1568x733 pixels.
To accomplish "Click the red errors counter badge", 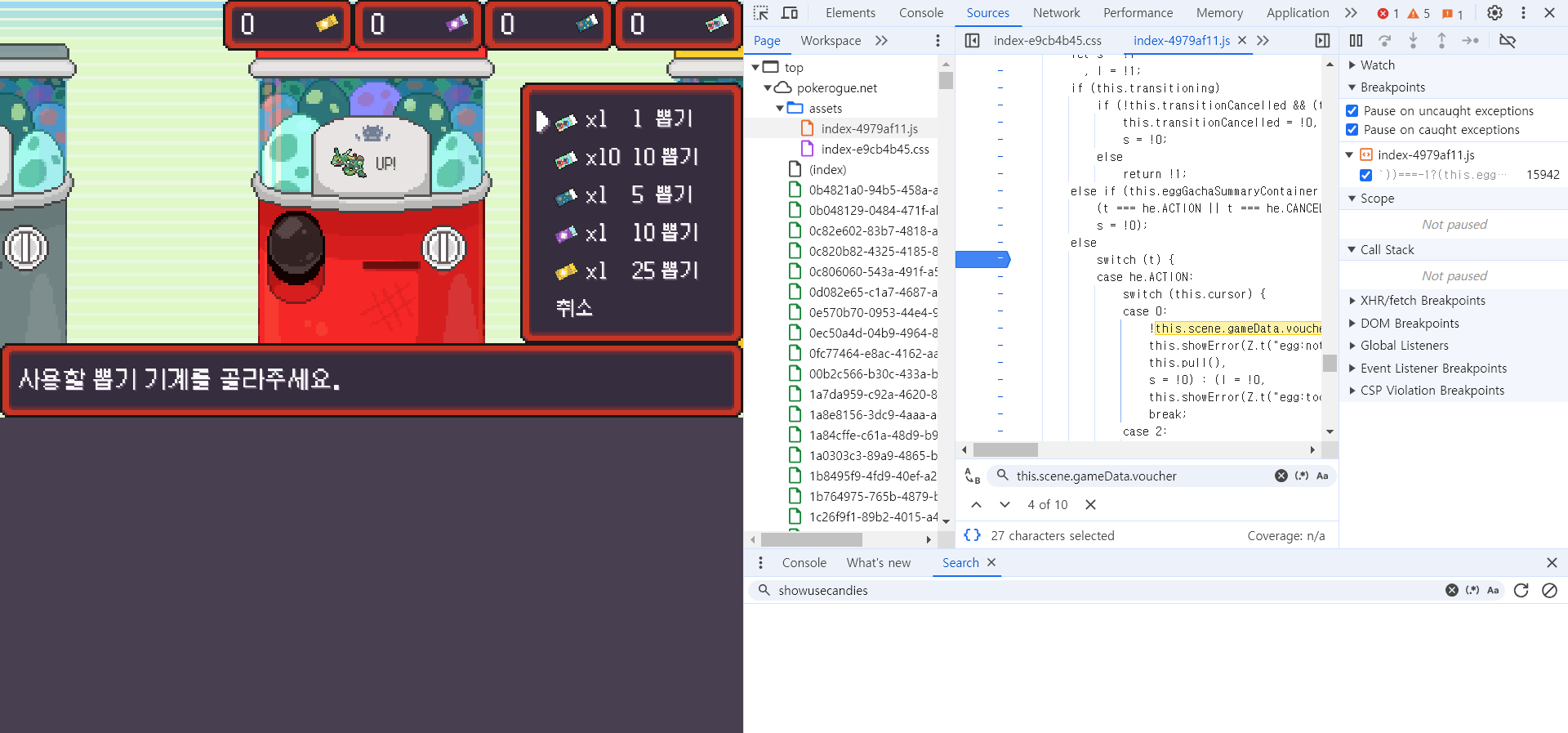I will pyautogui.click(x=1388, y=14).
